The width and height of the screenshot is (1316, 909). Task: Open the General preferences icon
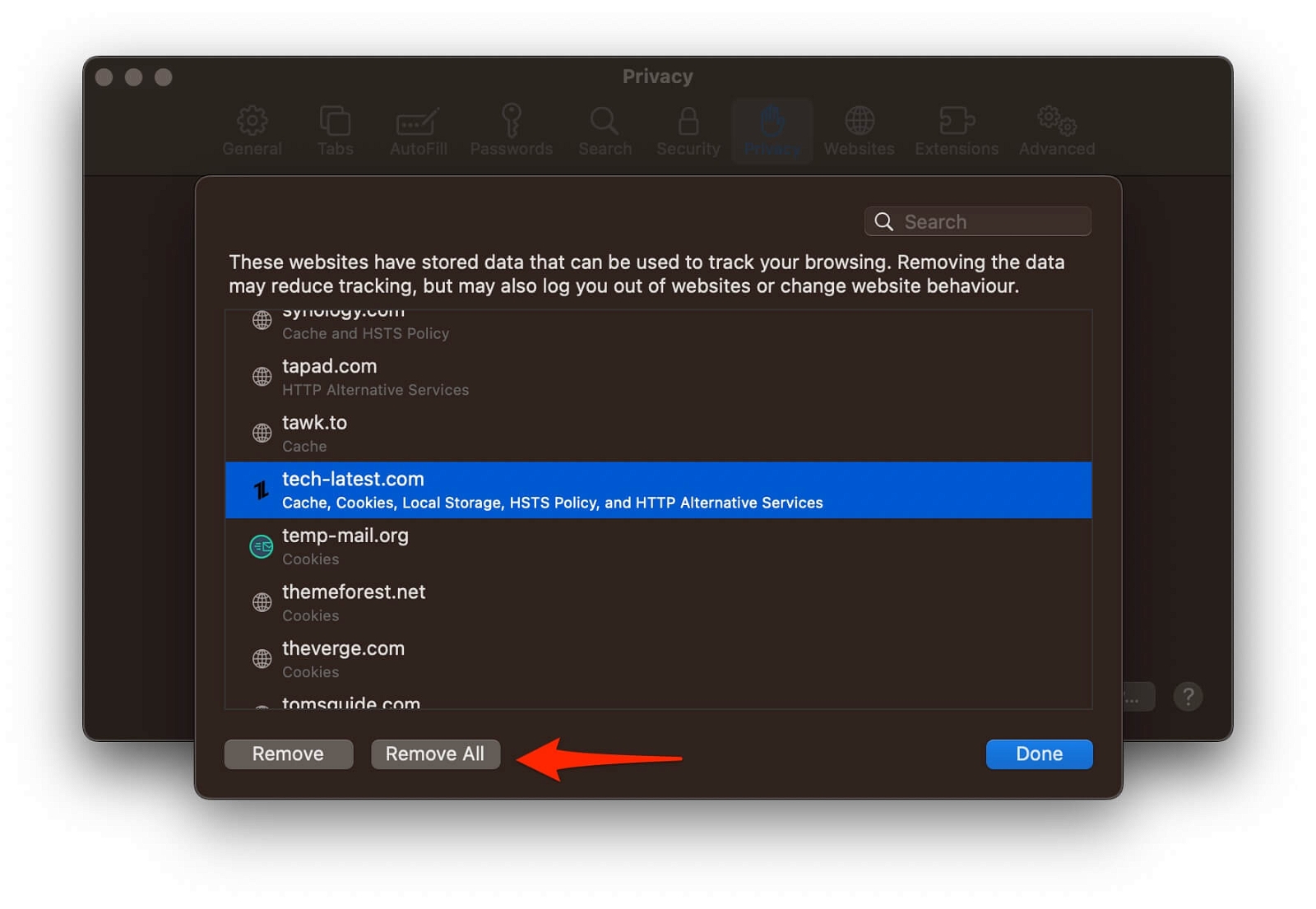click(x=252, y=121)
